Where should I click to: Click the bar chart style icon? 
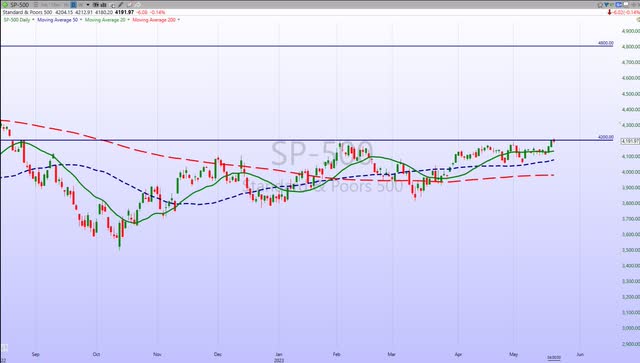pyautogui.click(x=104, y=5)
